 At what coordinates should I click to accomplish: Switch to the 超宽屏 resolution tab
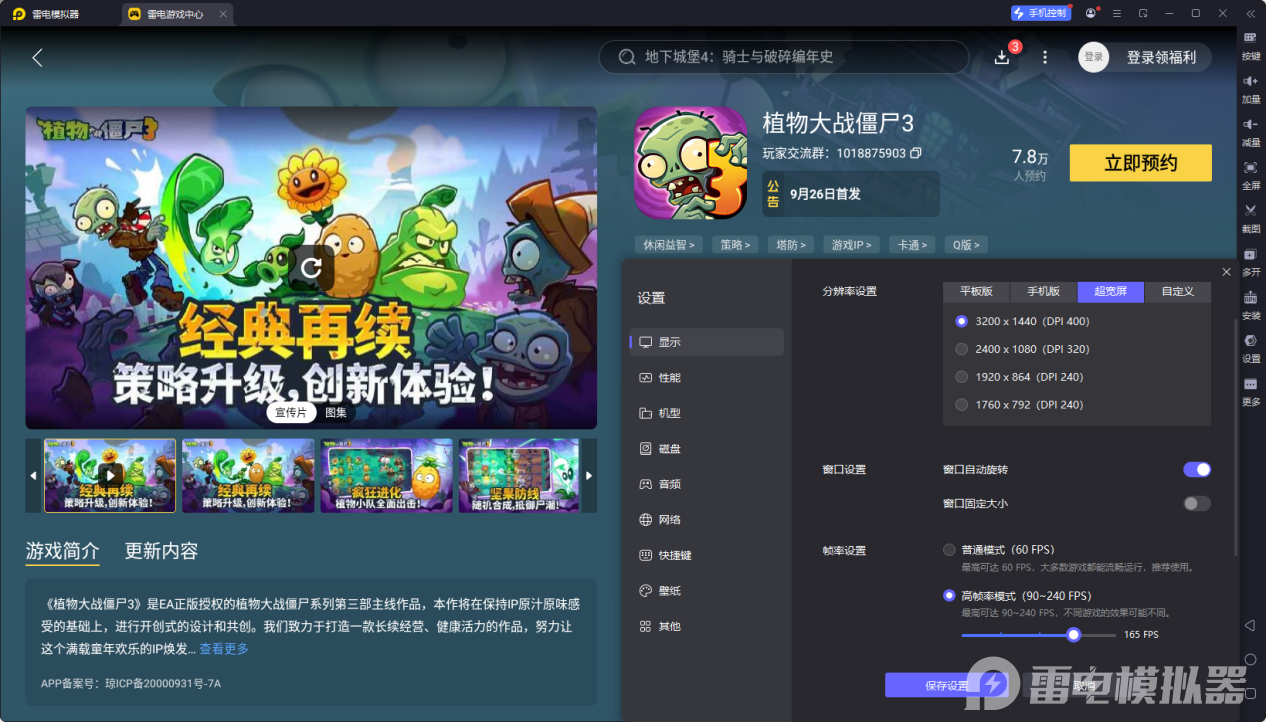tap(1110, 291)
